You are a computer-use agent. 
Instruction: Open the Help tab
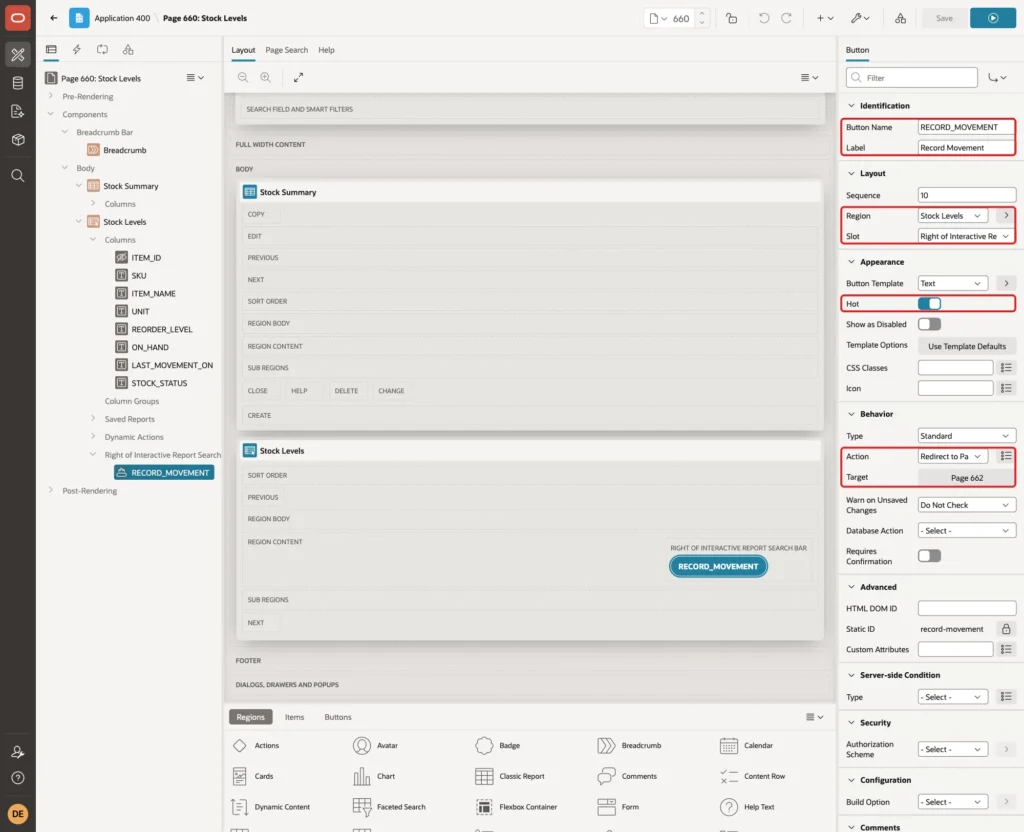[327, 50]
